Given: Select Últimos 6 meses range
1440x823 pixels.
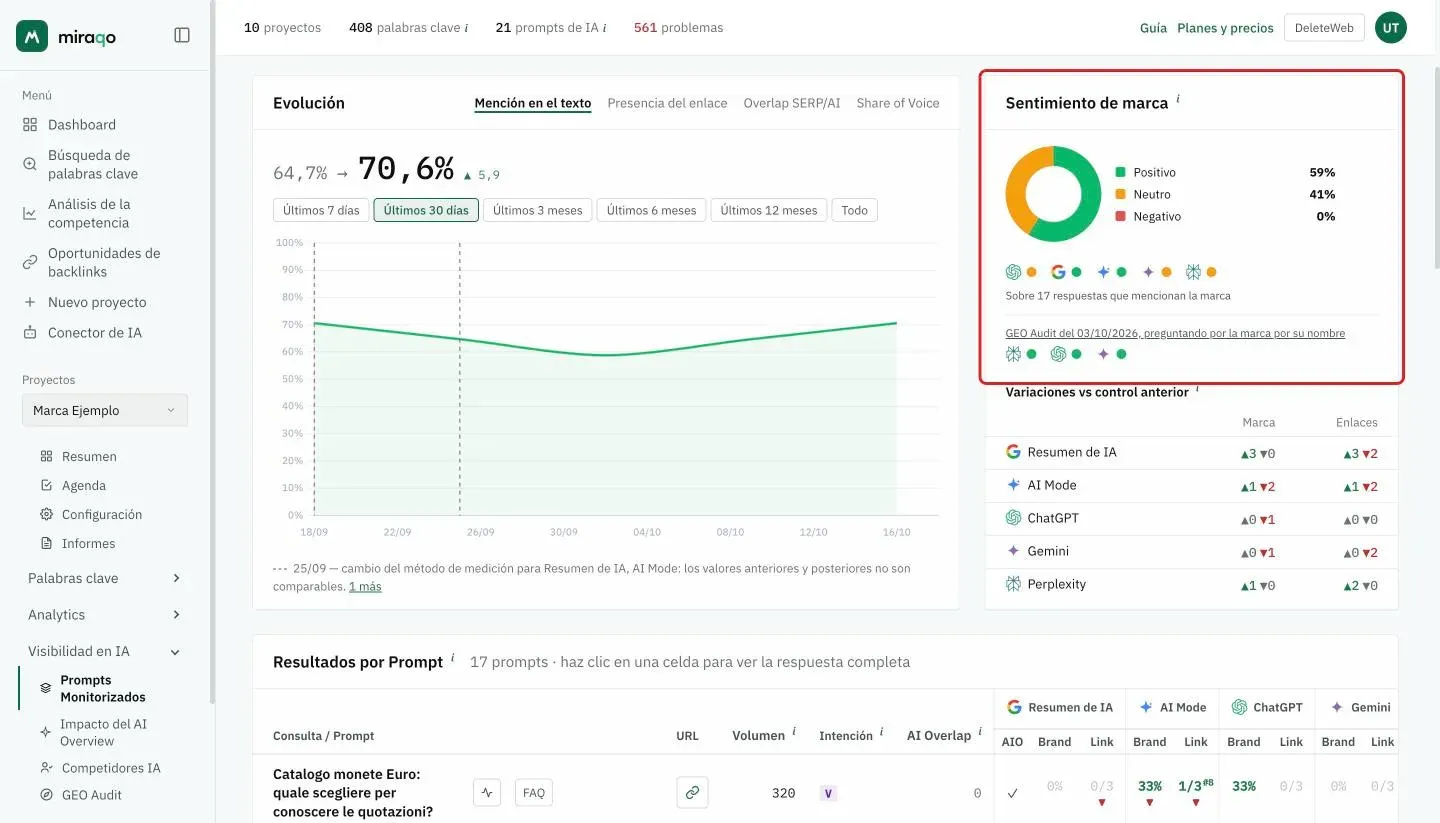Looking at the screenshot, I should pos(651,210).
